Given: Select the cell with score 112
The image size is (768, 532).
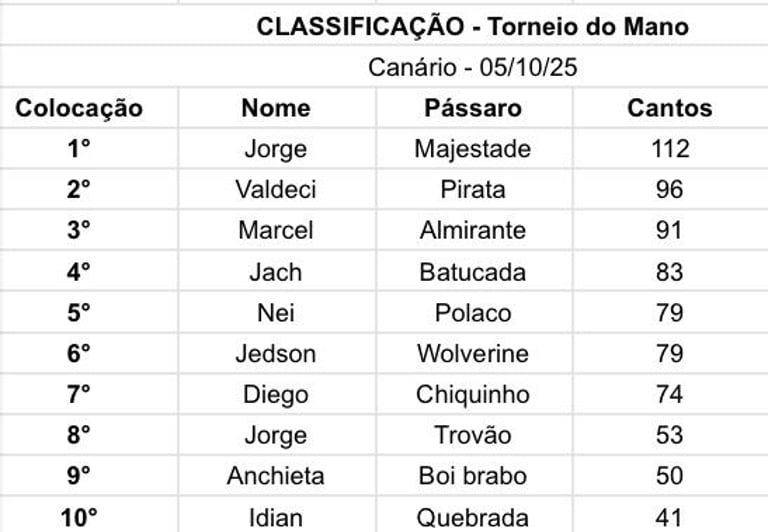Looking at the screenshot, I should click(x=670, y=148).
